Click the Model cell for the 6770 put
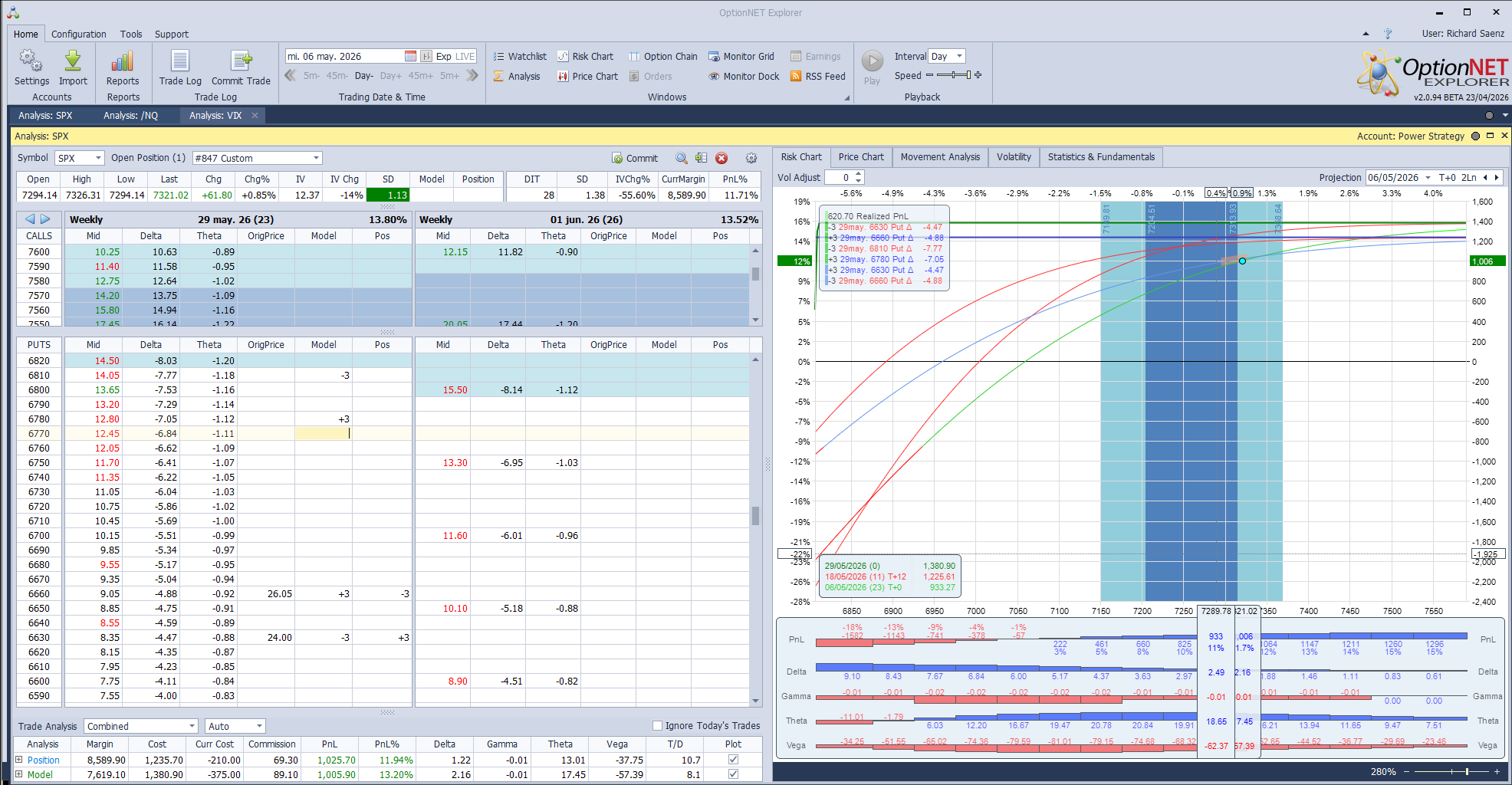1512x785 pixels. click(323, 433)
